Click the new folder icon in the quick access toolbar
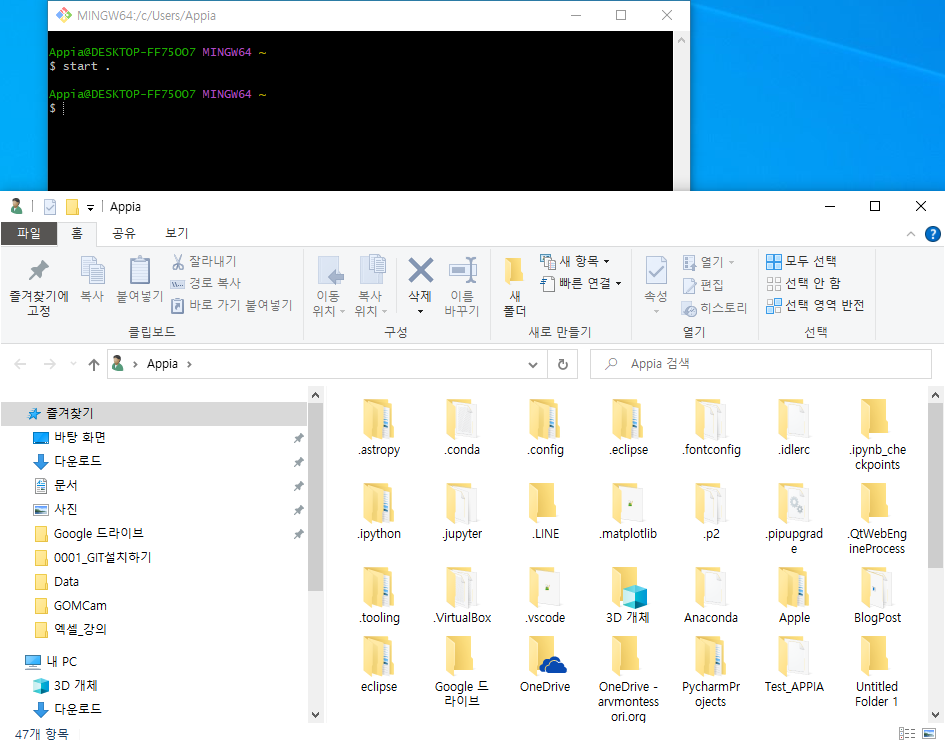The height and width of the screenshot is (747, 945). click(72, 207)
